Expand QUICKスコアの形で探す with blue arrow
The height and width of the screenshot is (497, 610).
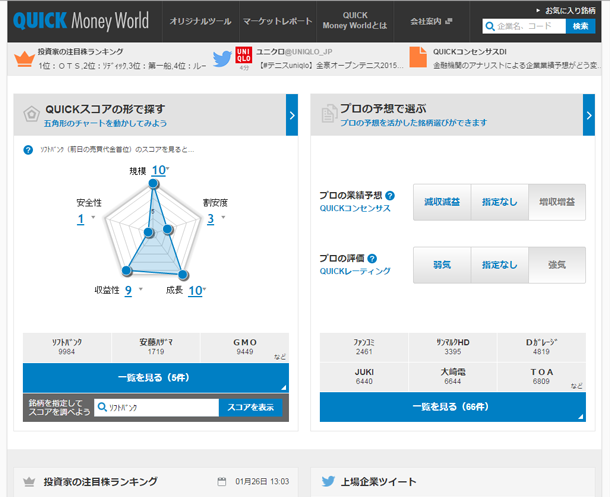[x=292, y=115]
